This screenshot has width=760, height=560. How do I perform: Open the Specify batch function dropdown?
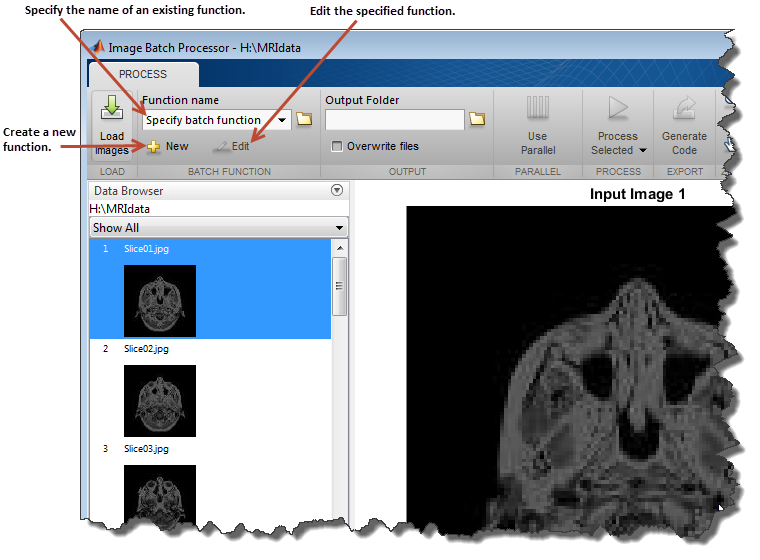(282, 120)
